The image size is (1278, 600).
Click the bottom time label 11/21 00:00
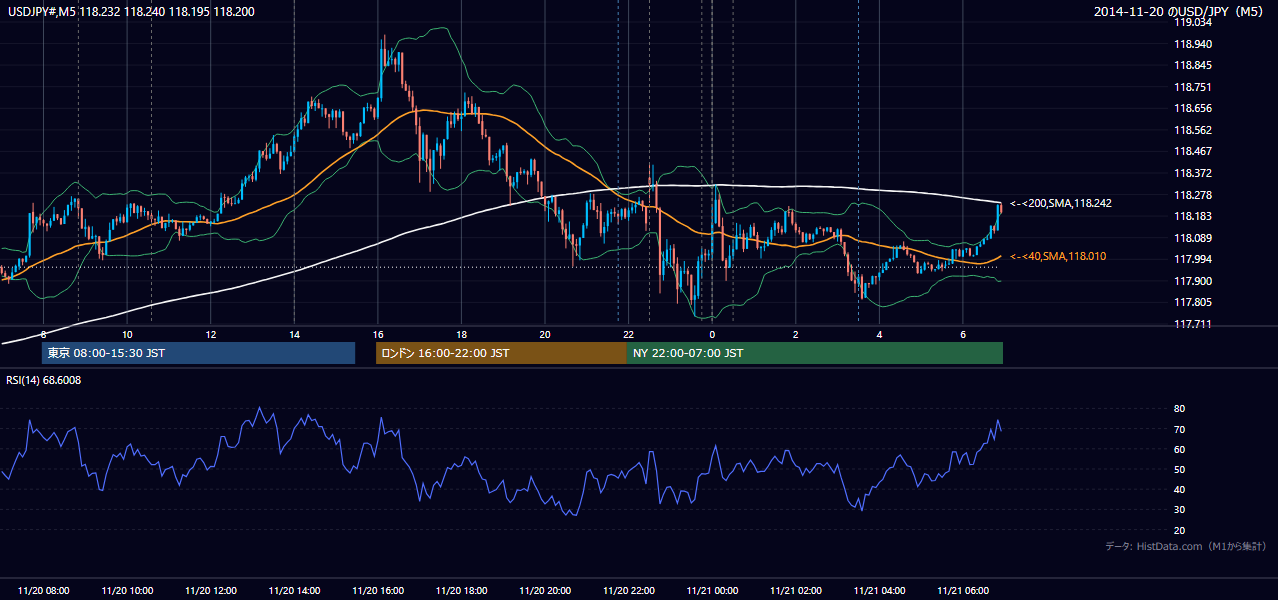(712, 591)
